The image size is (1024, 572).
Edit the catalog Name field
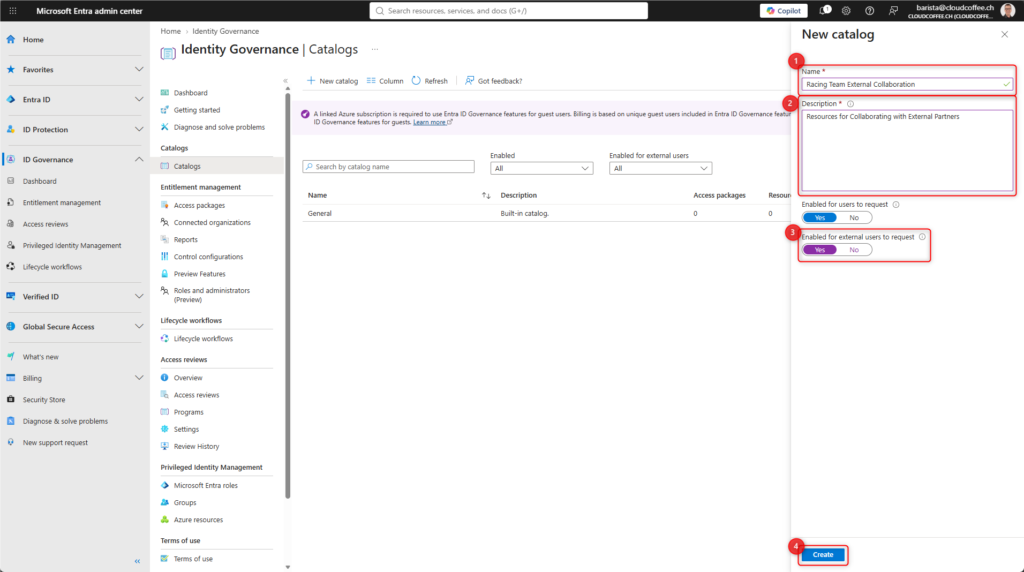[x=907, y=84]
